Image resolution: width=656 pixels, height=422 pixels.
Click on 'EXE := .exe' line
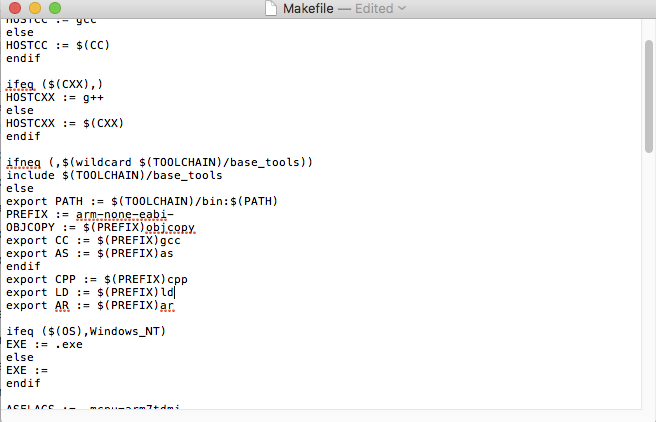pos(44,344)
